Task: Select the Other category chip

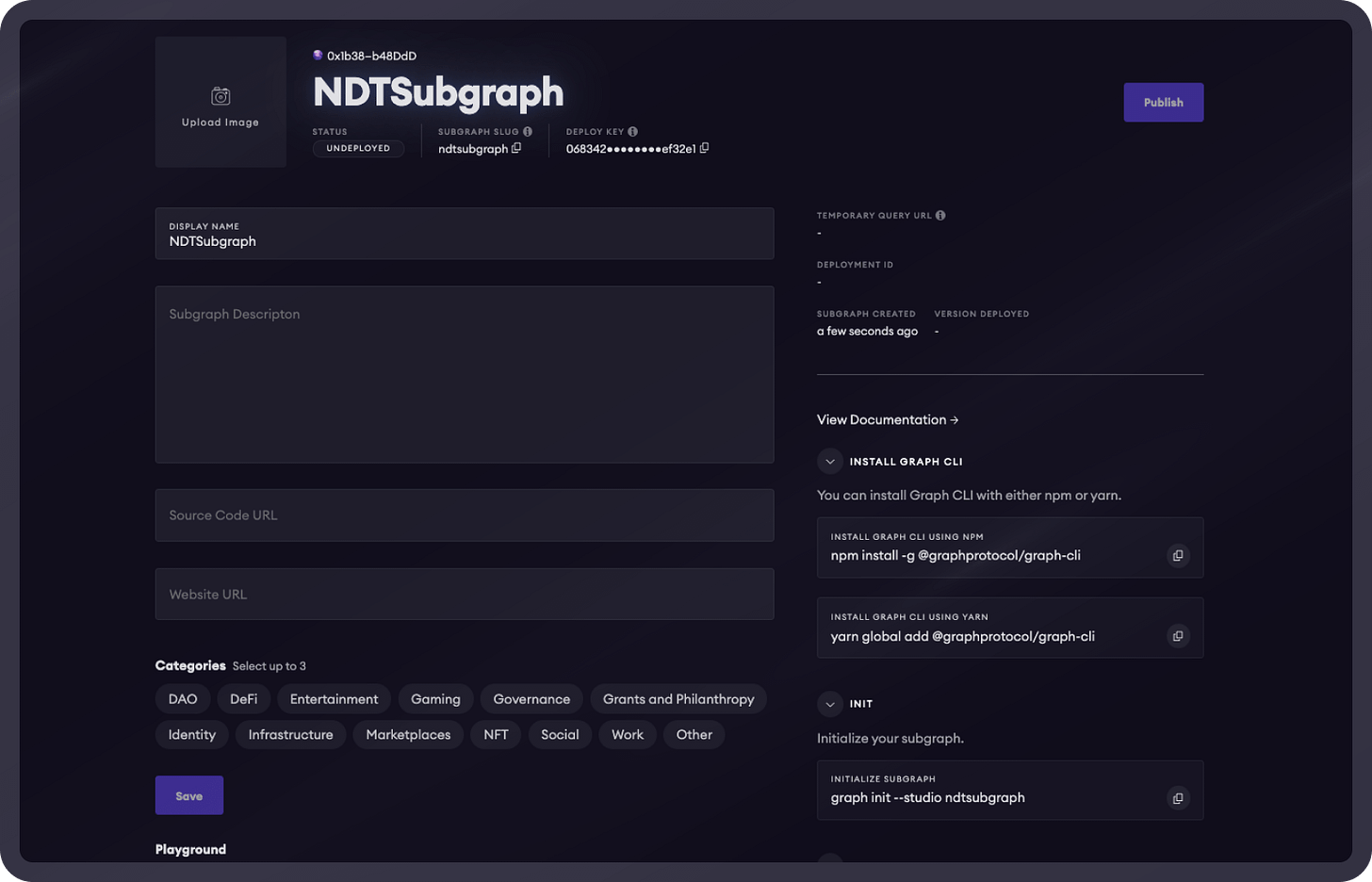Action: click(x=694, y=735)
